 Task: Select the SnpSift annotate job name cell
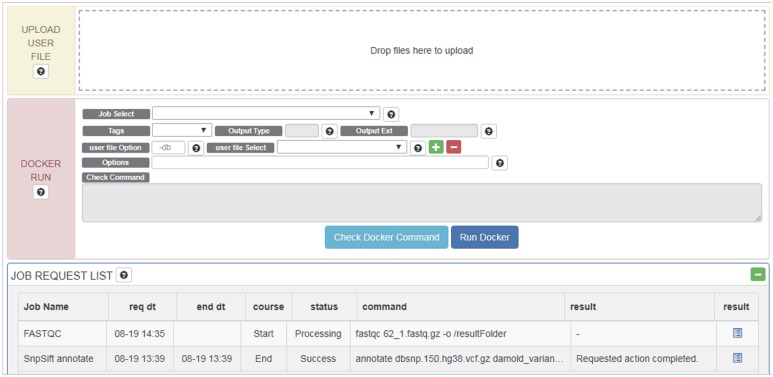point(64,358)
